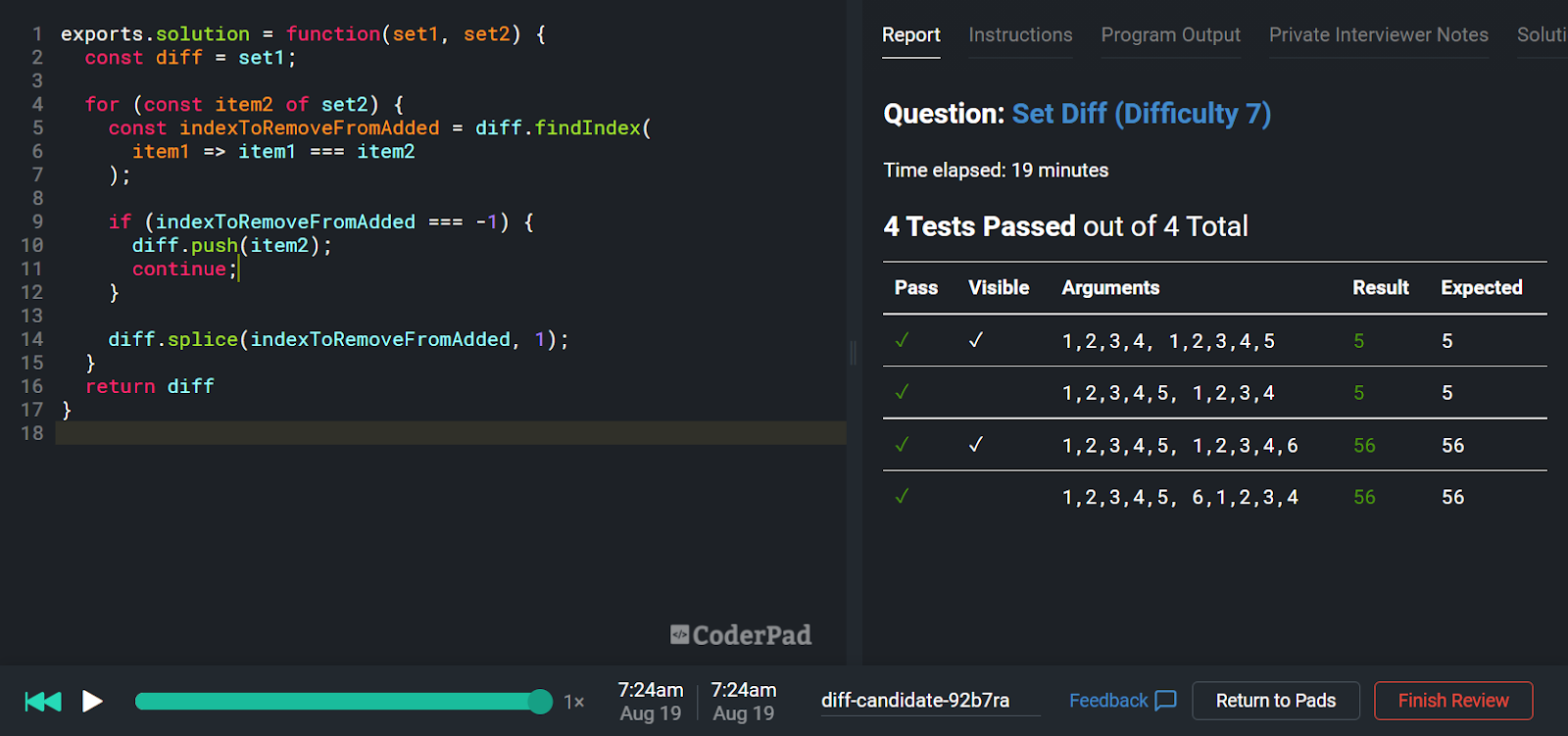
Task: Open the Instructions tab
Action: [1020, 35]
